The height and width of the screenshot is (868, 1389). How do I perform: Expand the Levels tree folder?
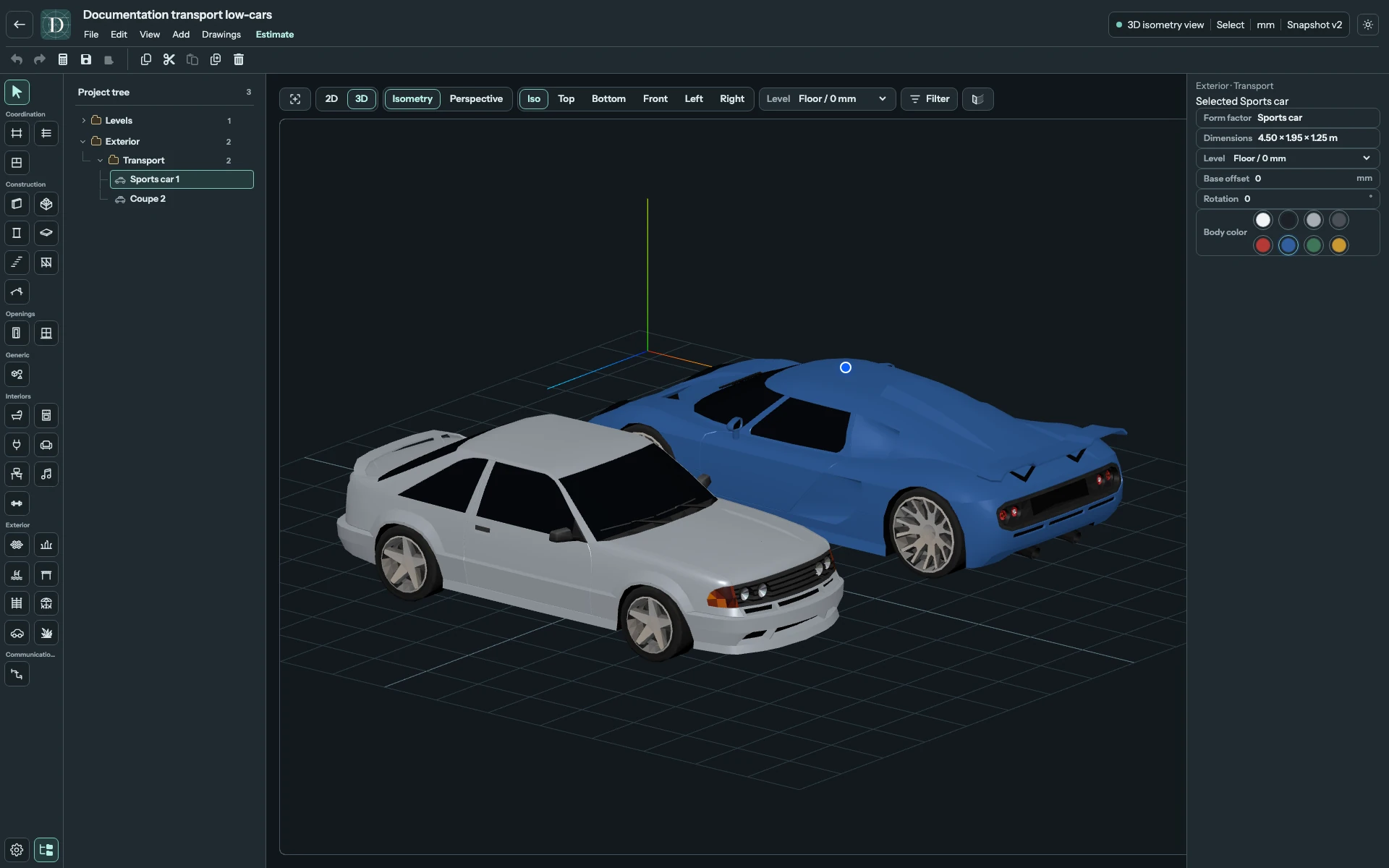click(x=84, y=121)
